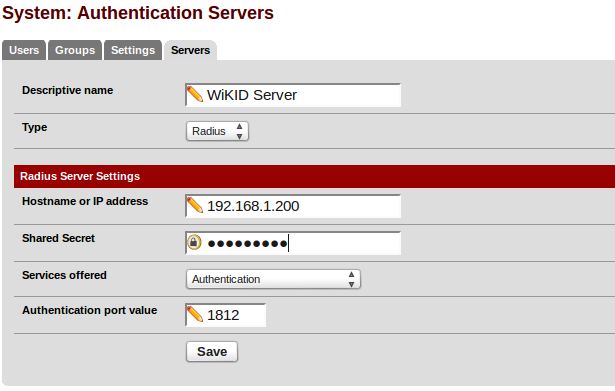Click into the Shared Secret password field
The image size is (615, 391).
click(293, 243)
